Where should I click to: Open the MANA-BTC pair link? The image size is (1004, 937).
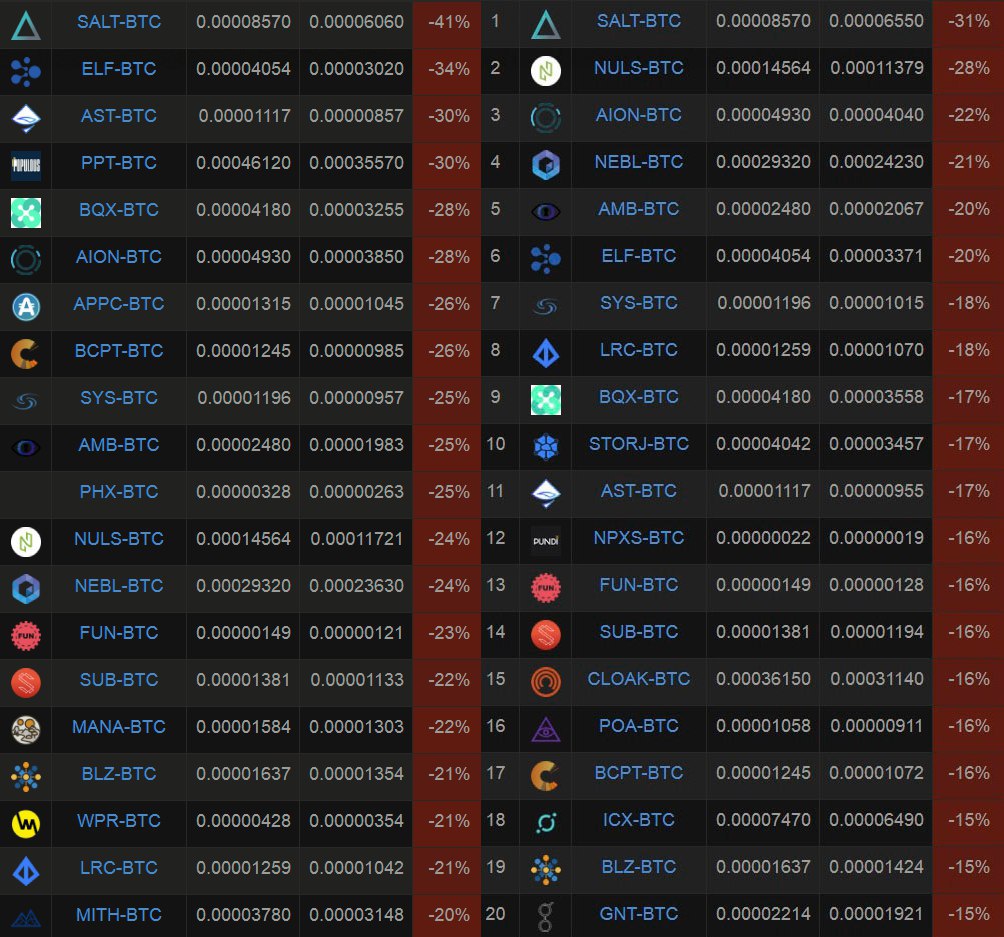tap(119, 727)
